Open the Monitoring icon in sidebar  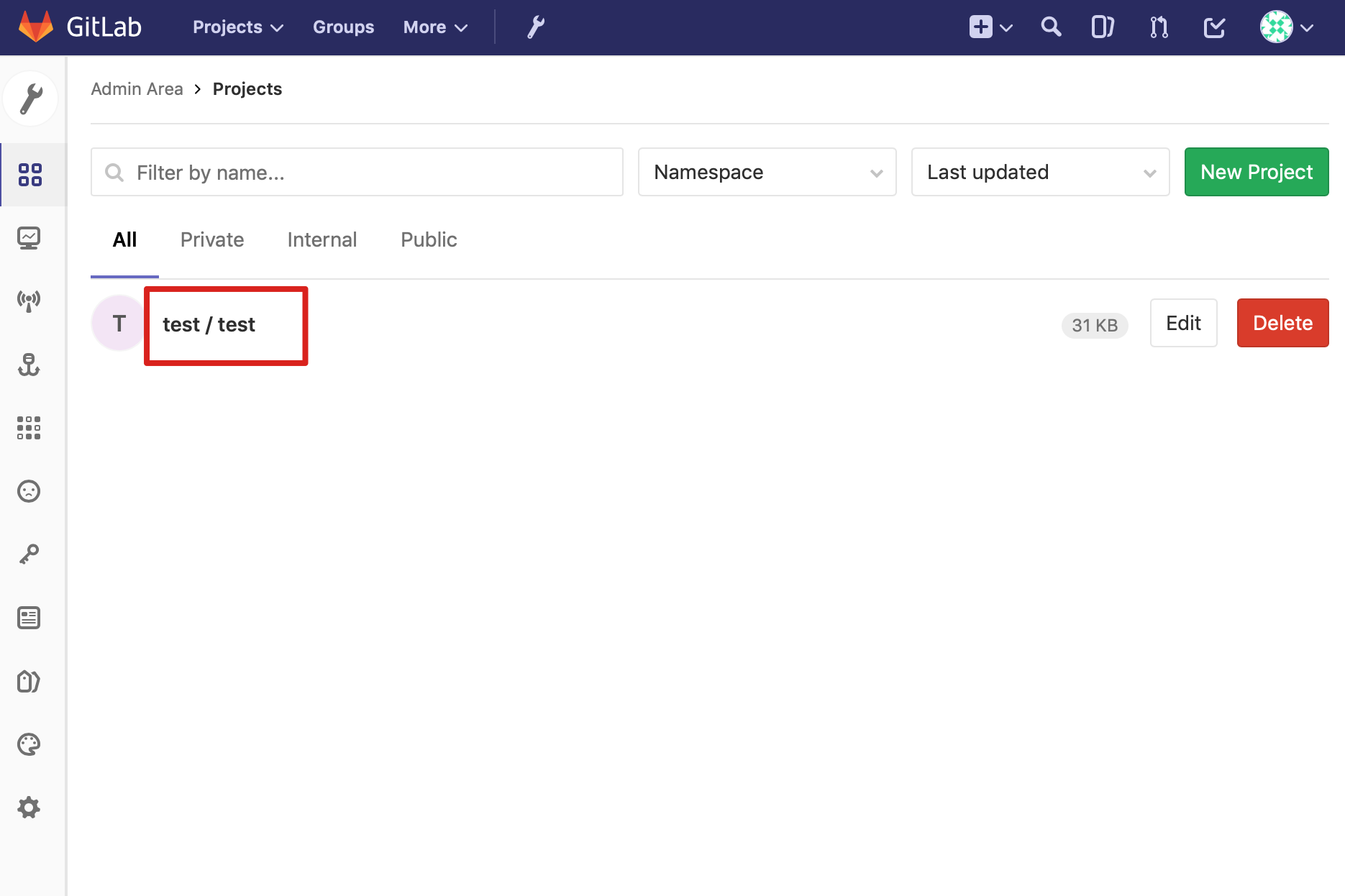click(29, 238)
